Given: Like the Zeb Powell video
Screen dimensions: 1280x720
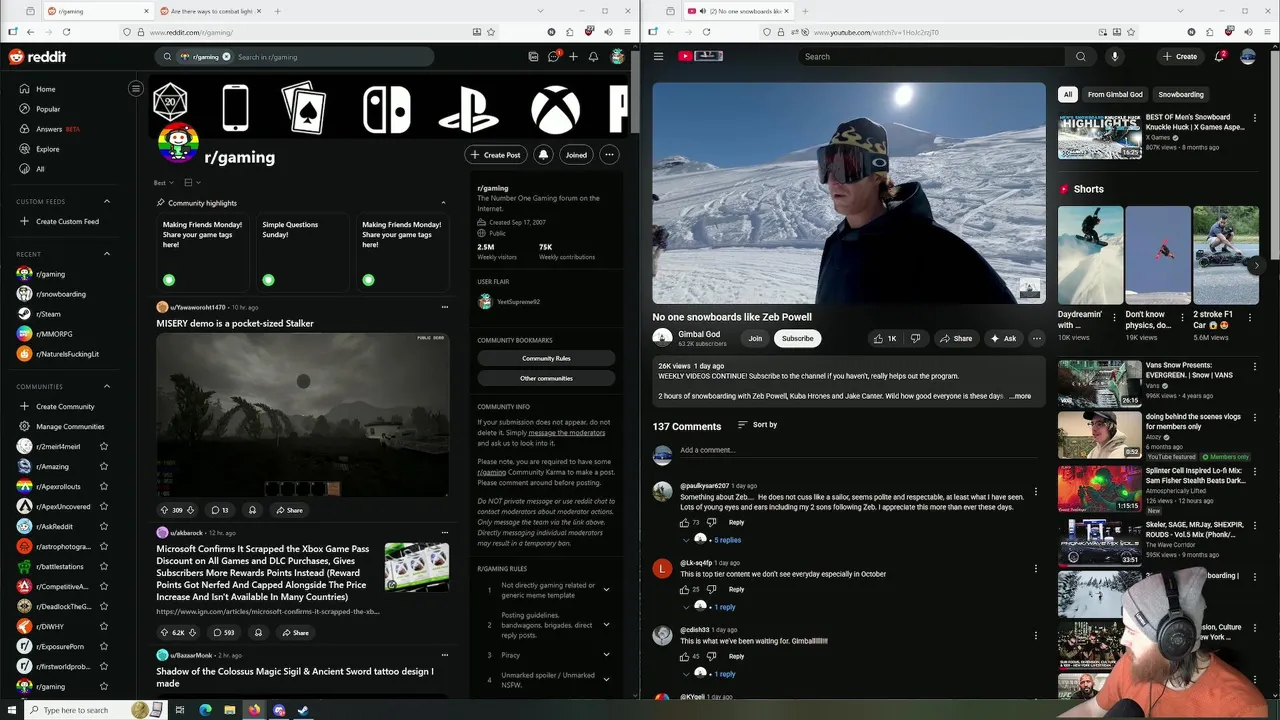Looking at the screenshot, I should click(885, 339).
